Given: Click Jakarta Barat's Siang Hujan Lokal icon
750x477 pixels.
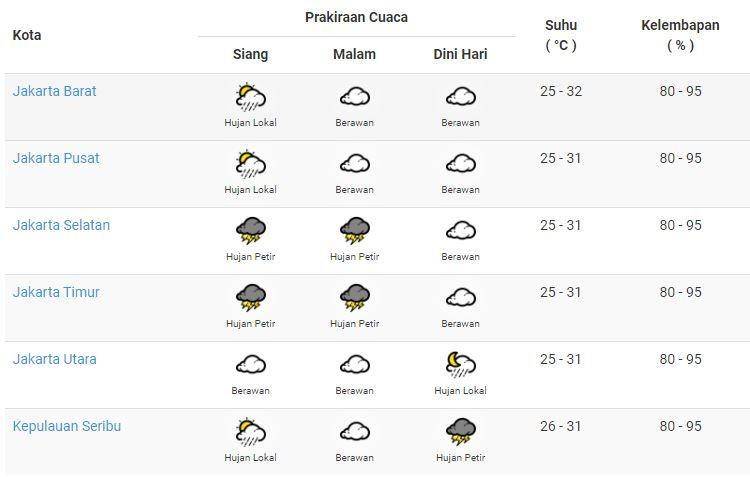Looking at the screenshot, I should pyautogui.click(x=251, y=97).
